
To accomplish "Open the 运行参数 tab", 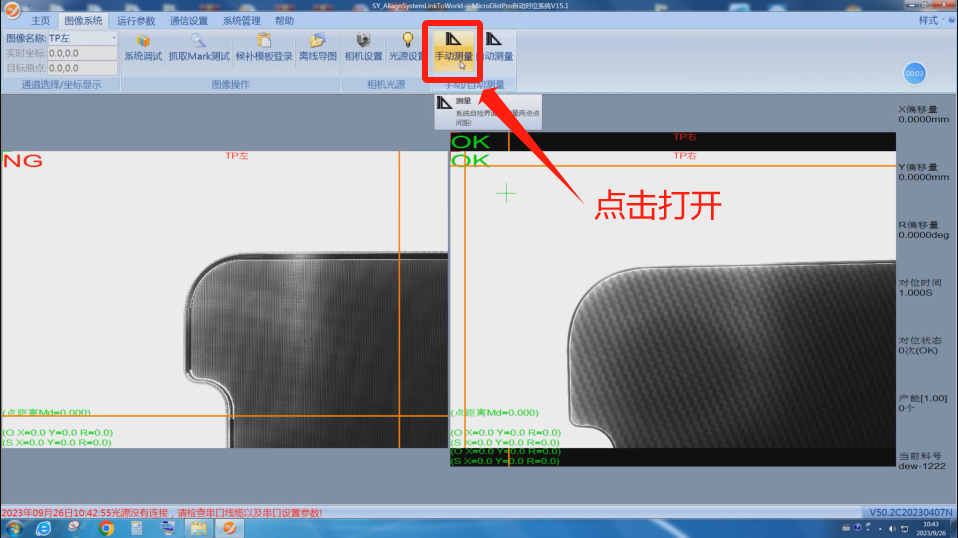I will [x=136, y=20].
